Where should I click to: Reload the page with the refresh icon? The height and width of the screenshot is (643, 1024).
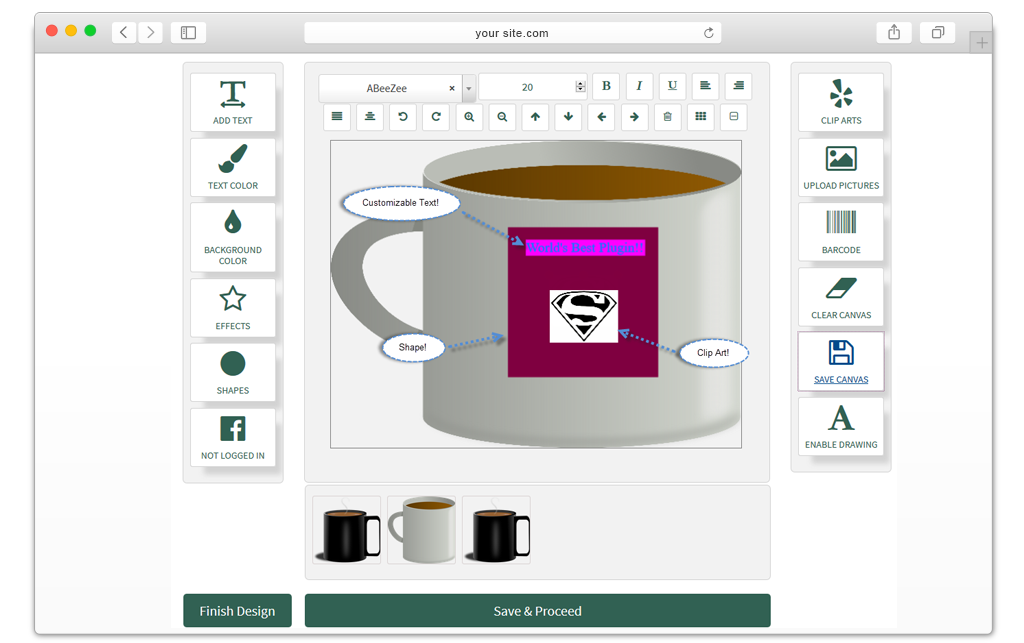point(709,33)
